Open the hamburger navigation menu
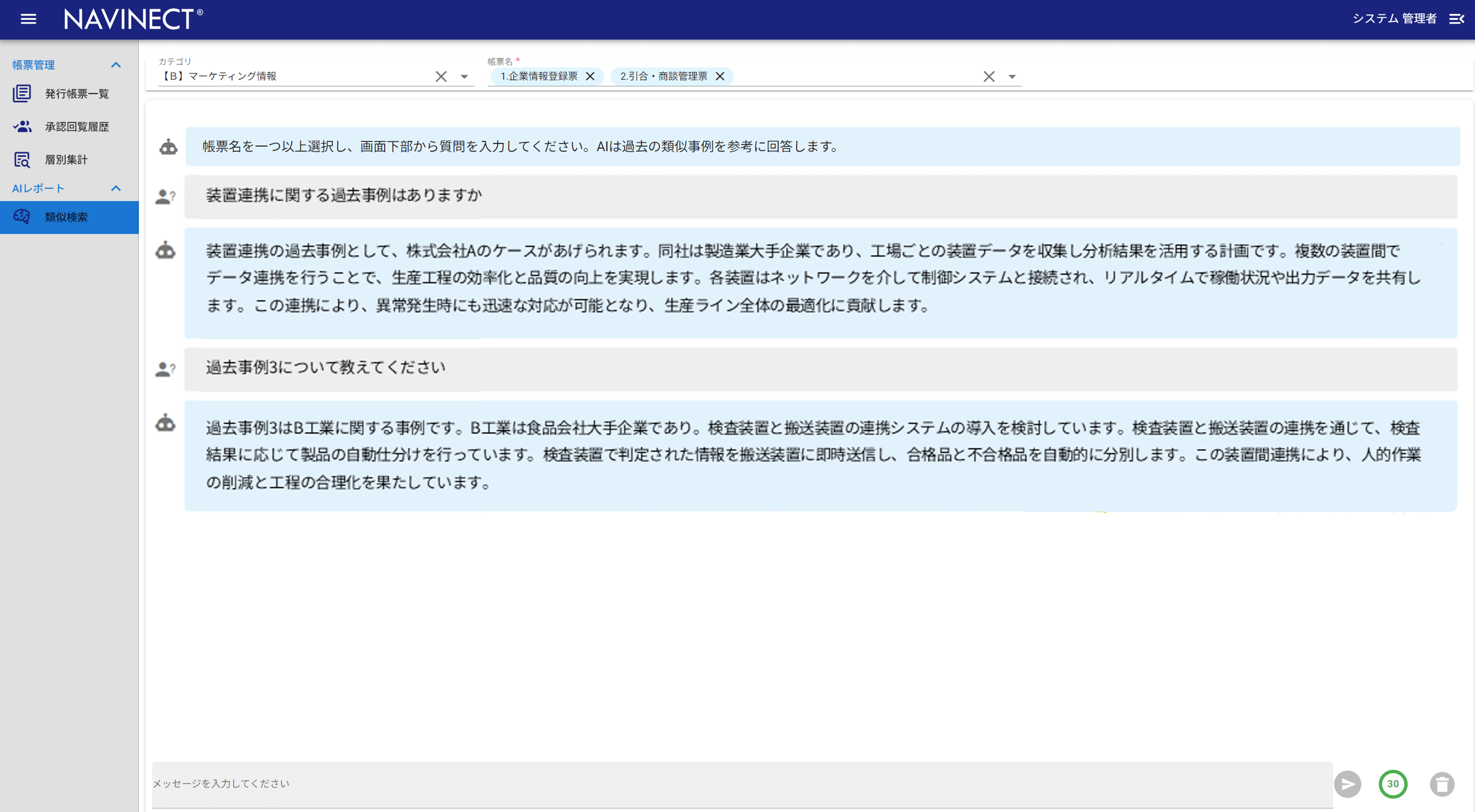 click(27, 19)
